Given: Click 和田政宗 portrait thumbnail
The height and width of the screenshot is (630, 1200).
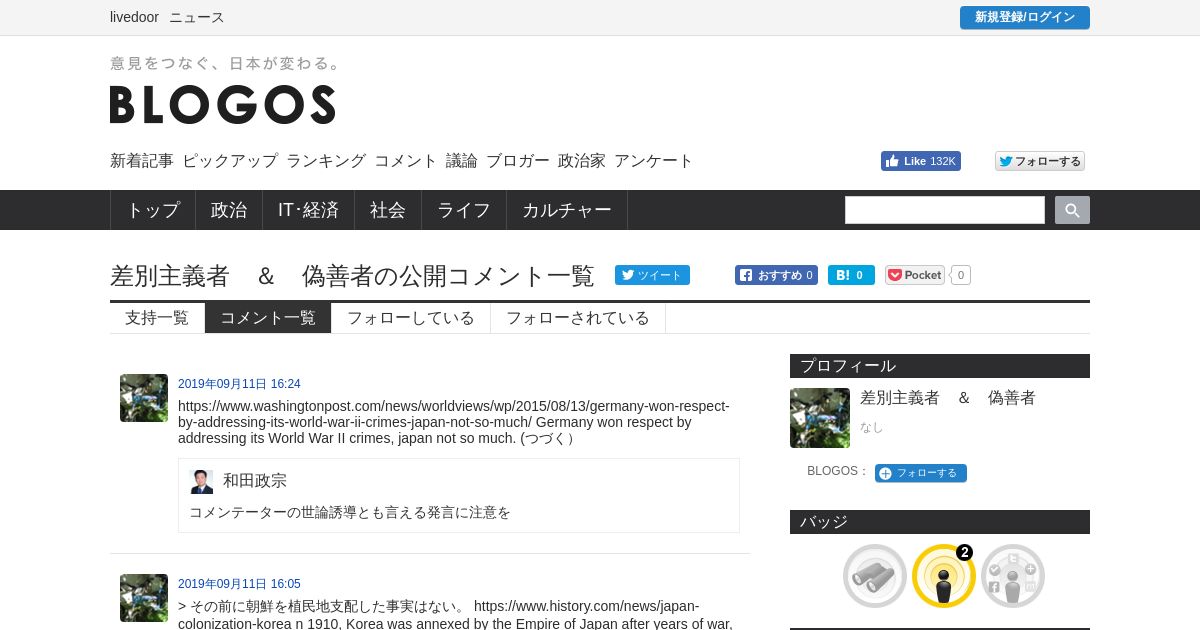Looking at the screenshot, I should click(201, 482).
